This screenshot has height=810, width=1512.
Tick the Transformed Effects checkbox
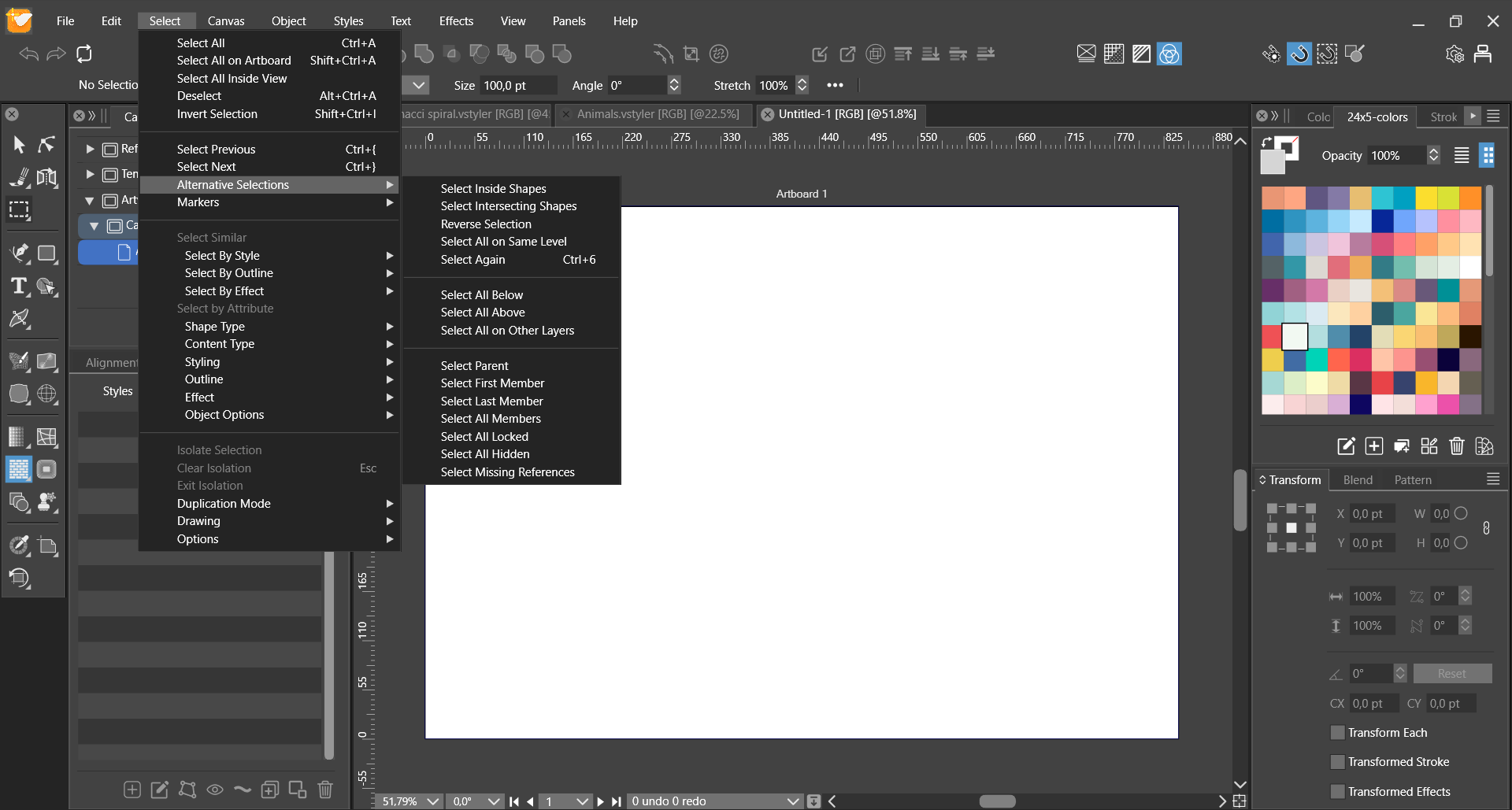tap(1337, 792)
